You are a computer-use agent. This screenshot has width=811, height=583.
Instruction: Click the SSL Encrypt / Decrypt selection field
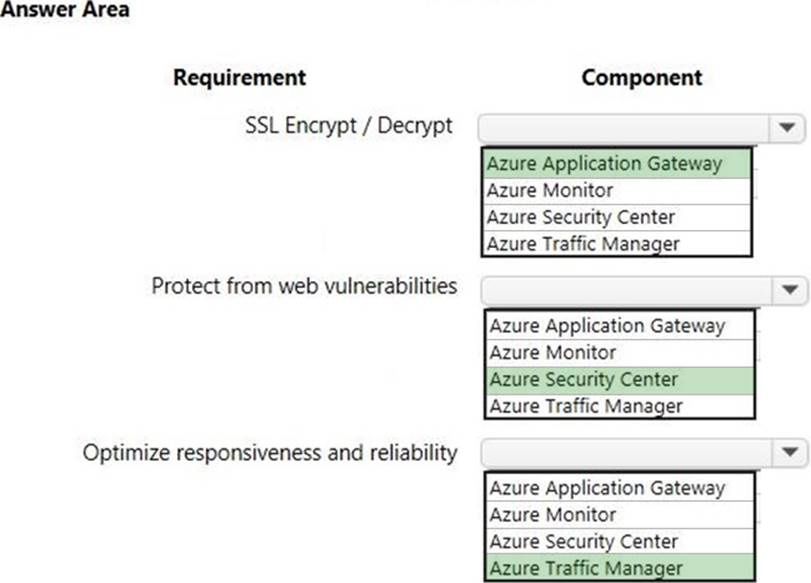click(x=623, y=128)
